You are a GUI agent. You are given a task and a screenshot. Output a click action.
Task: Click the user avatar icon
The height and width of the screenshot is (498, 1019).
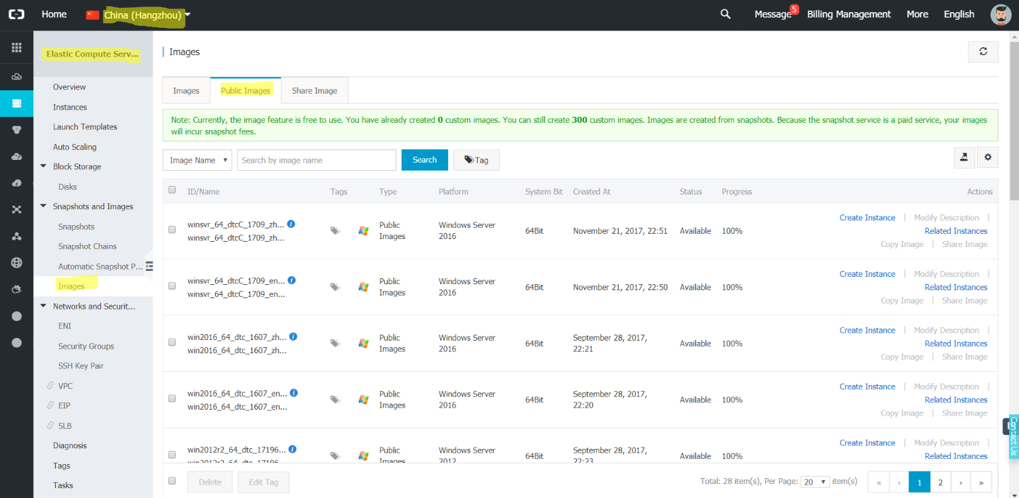(1002, 15)
